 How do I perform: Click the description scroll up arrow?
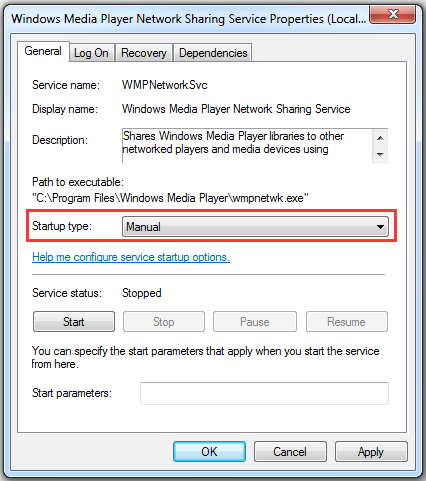(380, 138)
